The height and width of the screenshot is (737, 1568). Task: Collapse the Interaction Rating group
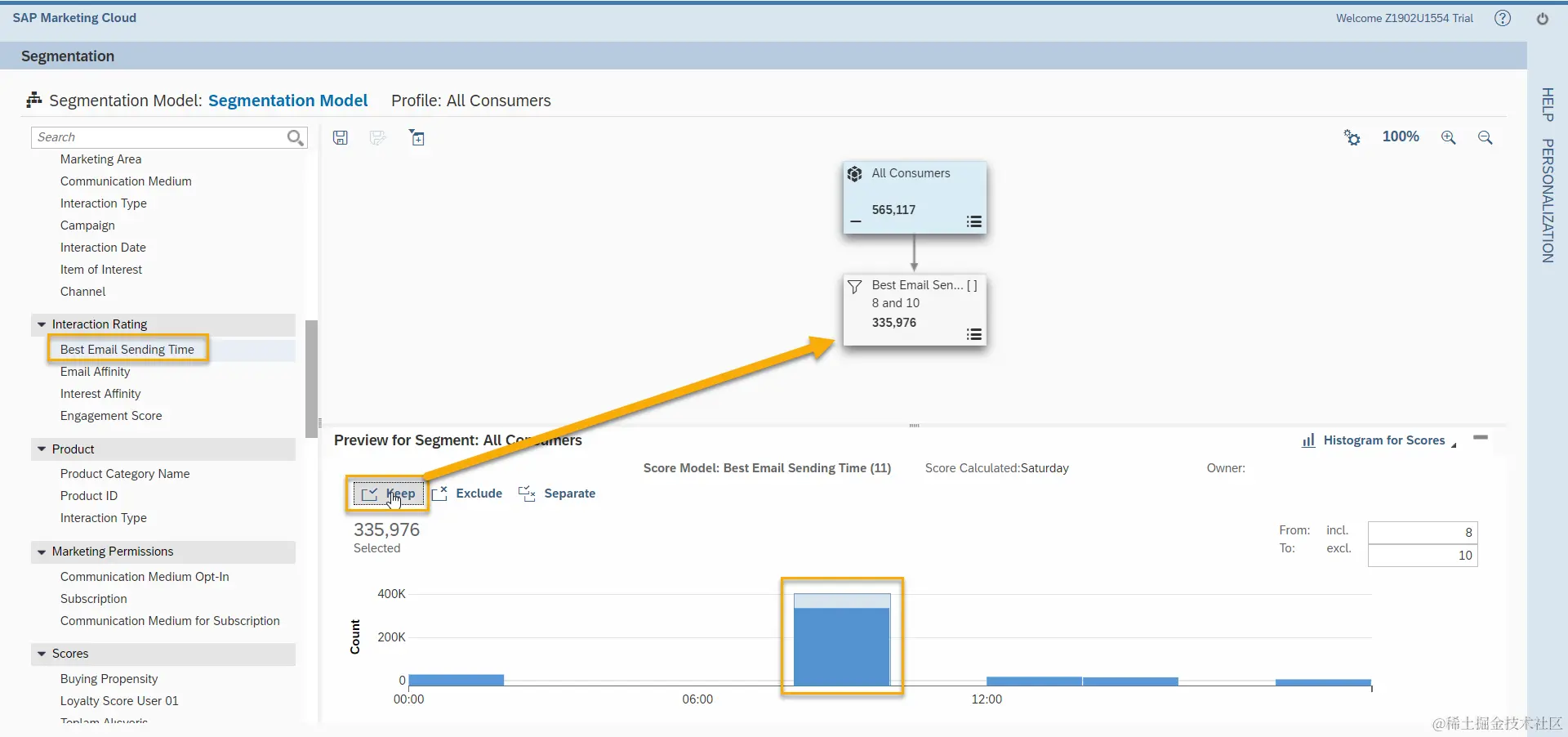pyautogui.click(x=42, y=324)
